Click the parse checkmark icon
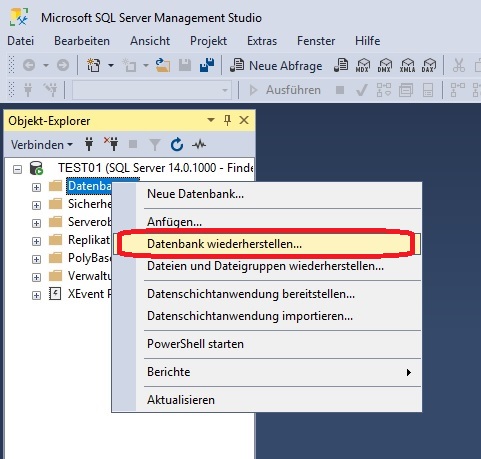481x459 pixels. (x=362, y=90)
